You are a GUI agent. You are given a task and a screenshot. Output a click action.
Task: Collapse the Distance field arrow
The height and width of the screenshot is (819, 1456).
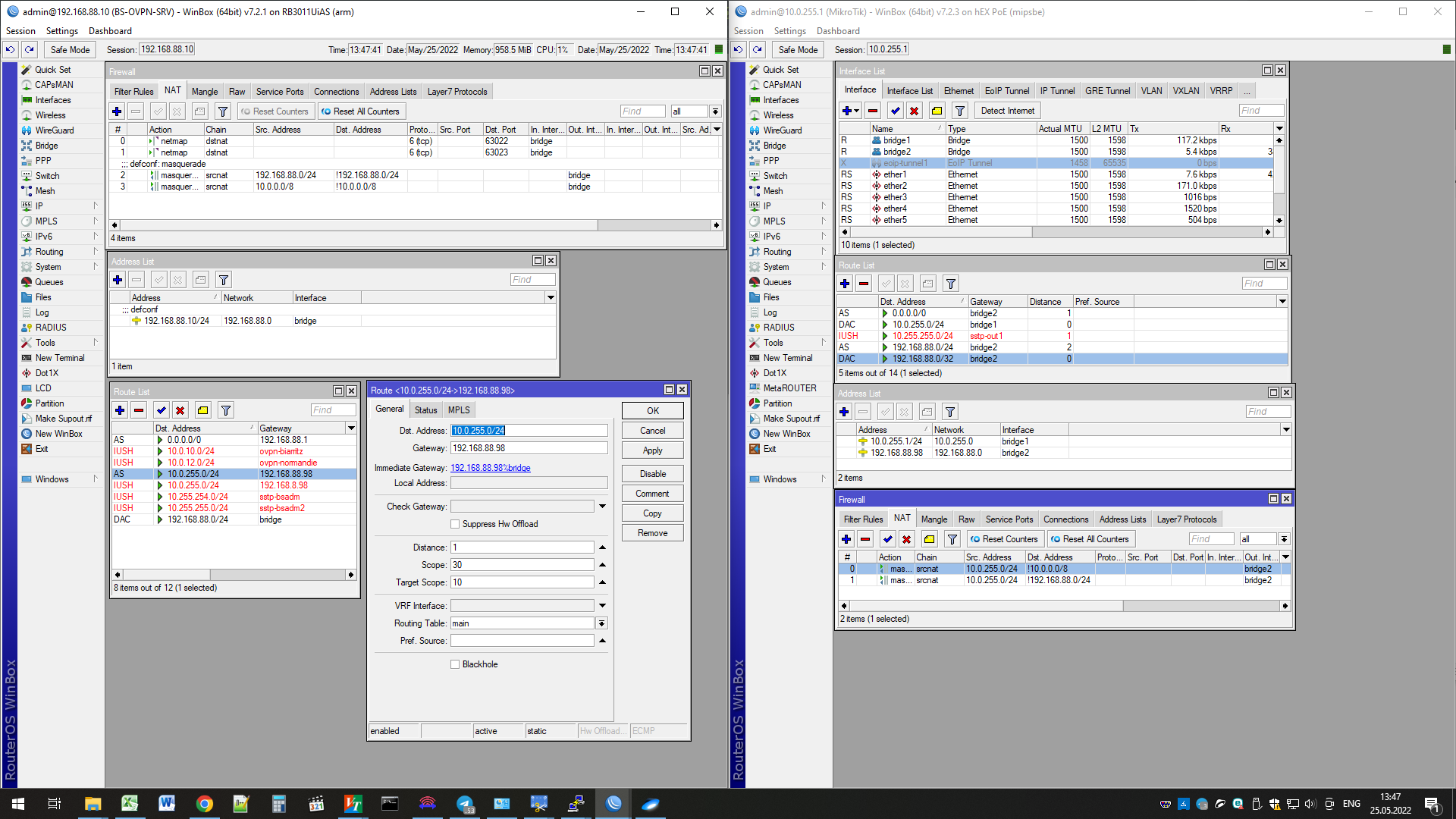click(x=602, y=548)
